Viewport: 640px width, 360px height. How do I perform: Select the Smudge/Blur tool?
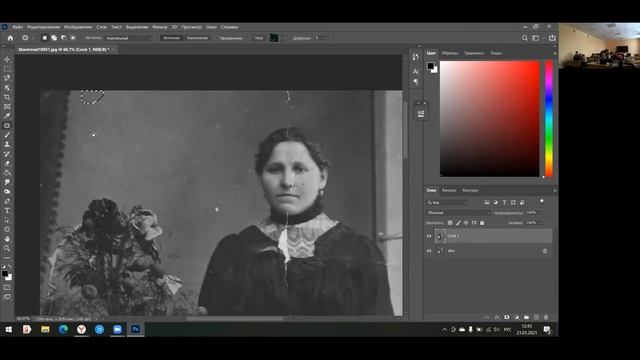pyautogui.click(x=7, y=182)
